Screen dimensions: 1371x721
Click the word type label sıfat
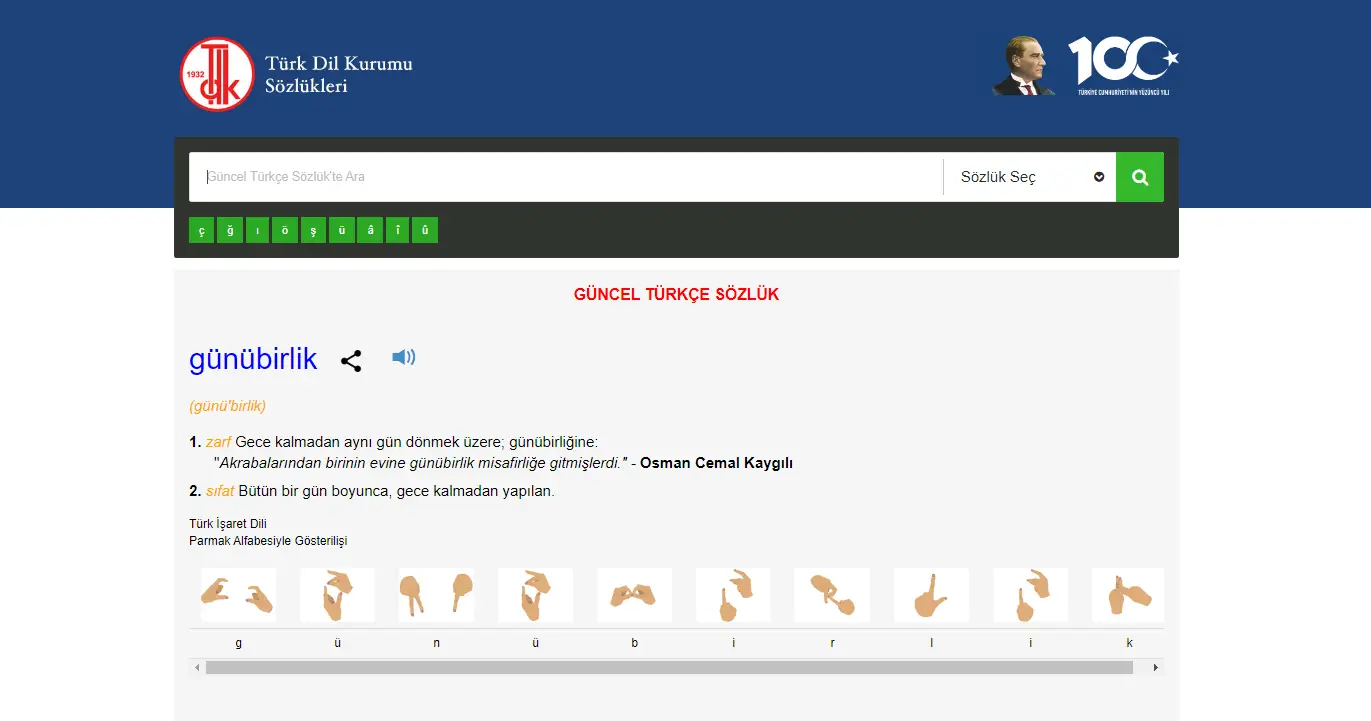coord(220,491)
